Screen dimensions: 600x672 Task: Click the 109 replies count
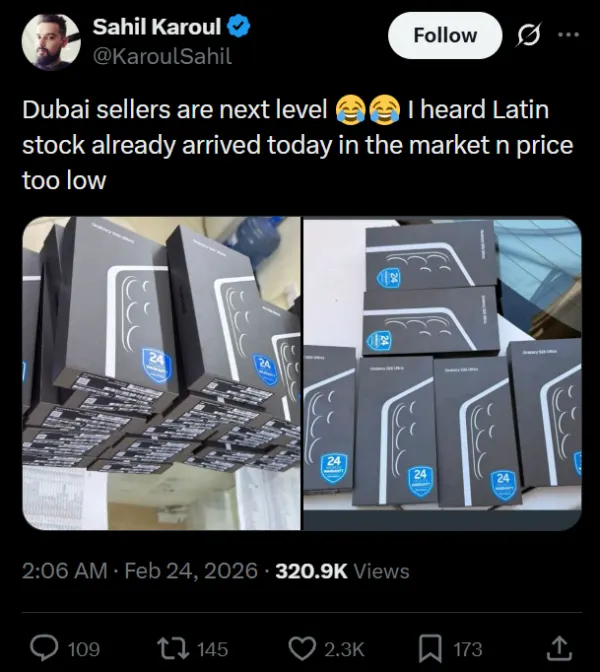tap(83, 649)
